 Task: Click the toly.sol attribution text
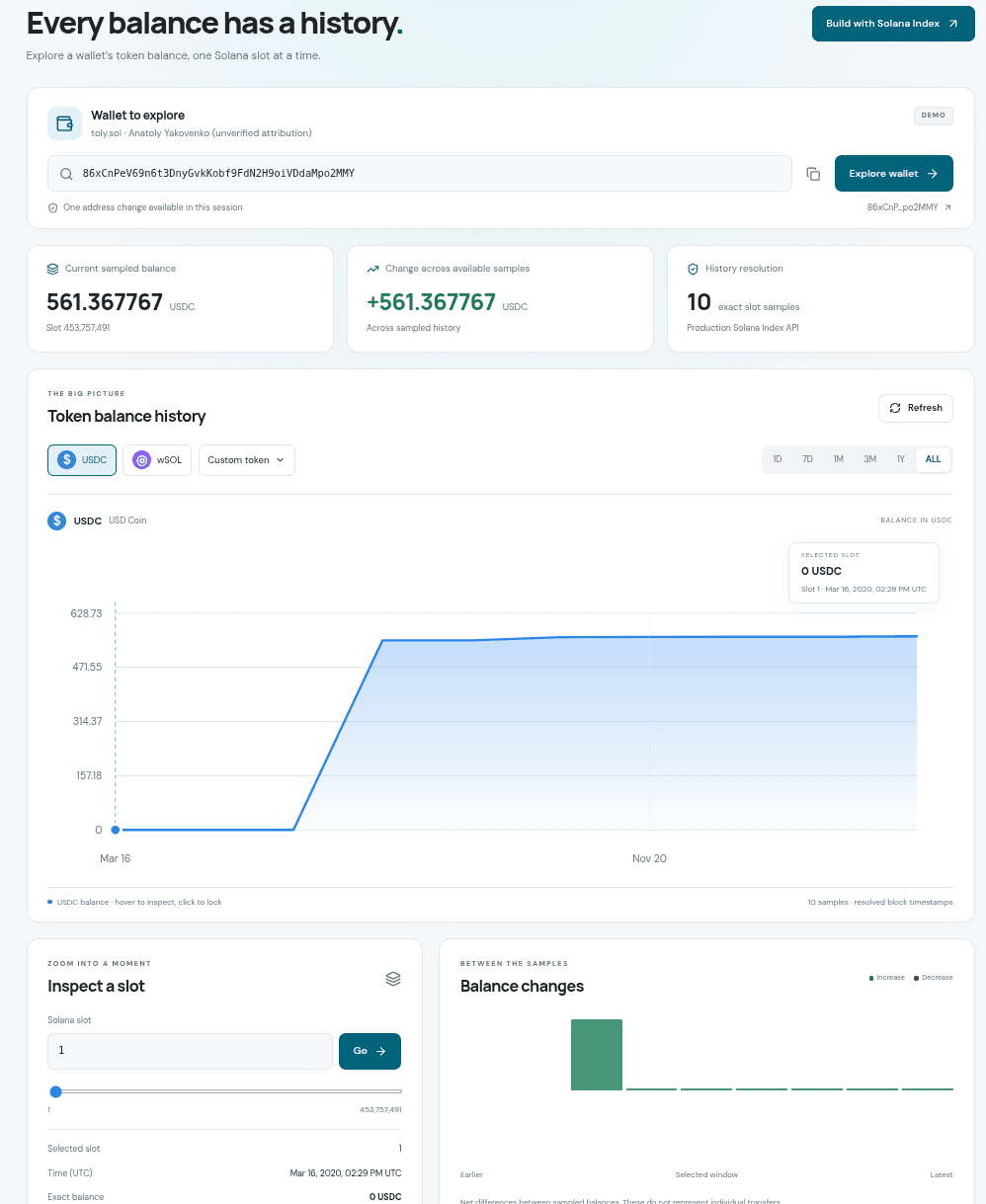pyautogui.click(x=202, y=133)
